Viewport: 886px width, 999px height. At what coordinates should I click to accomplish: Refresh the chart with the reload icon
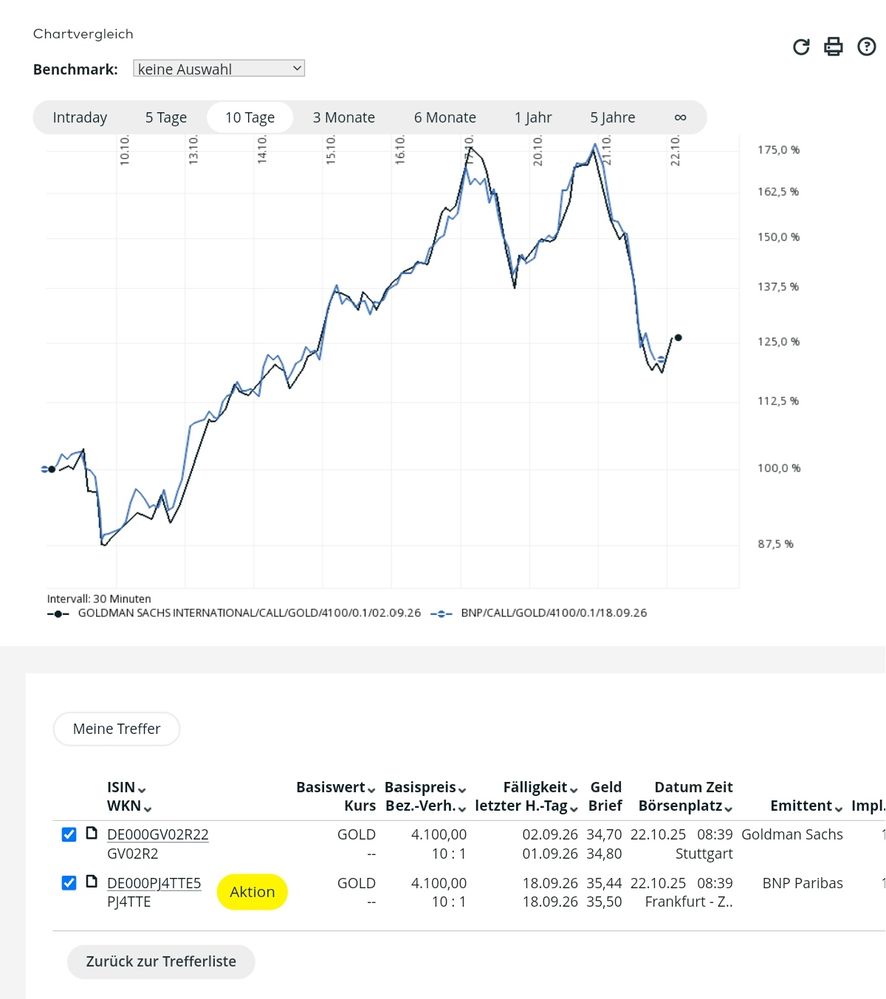tap(801, 47)
